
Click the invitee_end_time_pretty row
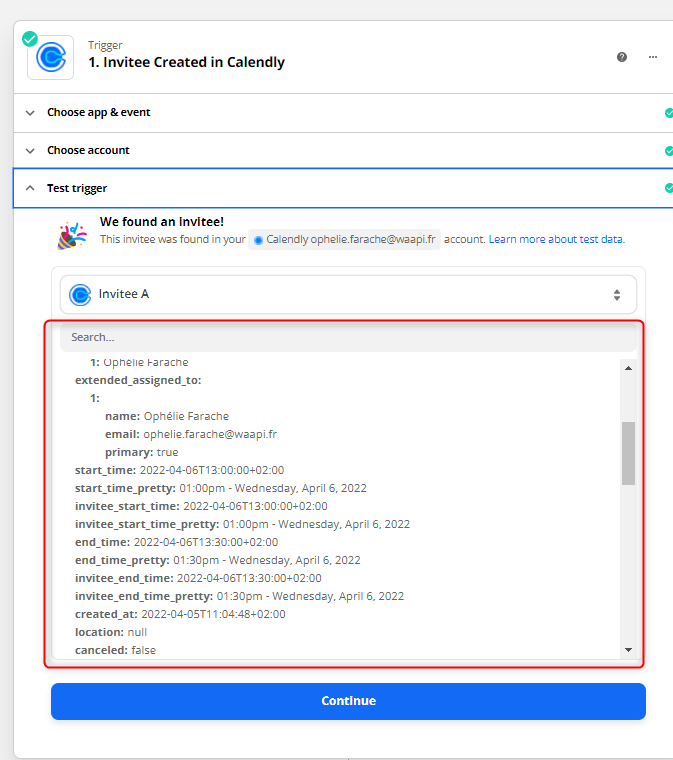[239, 596]
